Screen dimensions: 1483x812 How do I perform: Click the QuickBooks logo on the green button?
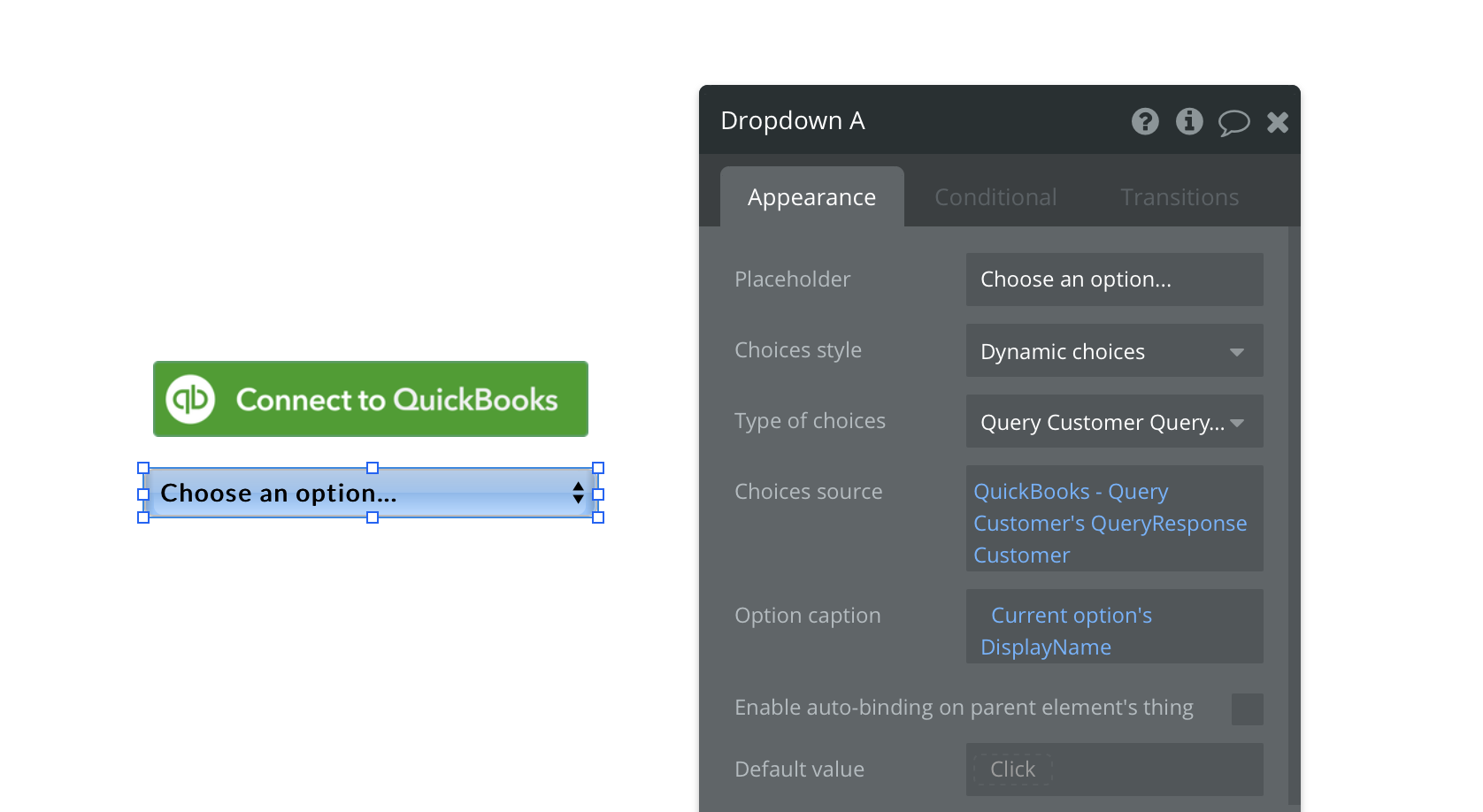tap(190, 399)
